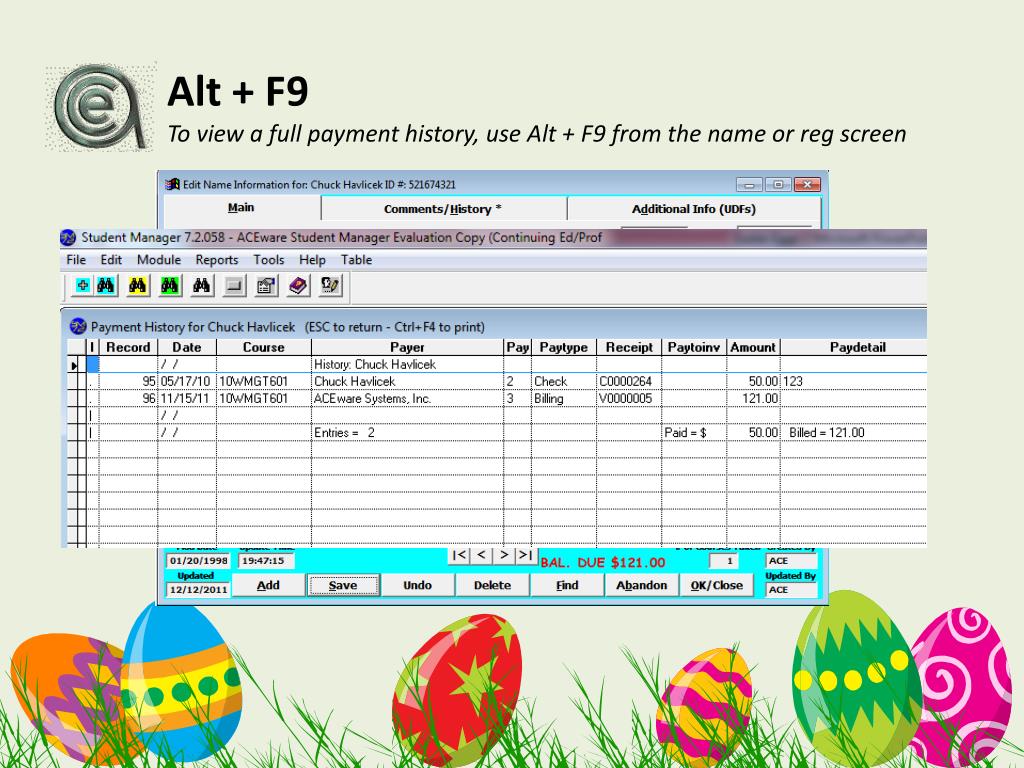1024x768 pixels.
Task: Click the Date column header
Action: tap(187, 347)
